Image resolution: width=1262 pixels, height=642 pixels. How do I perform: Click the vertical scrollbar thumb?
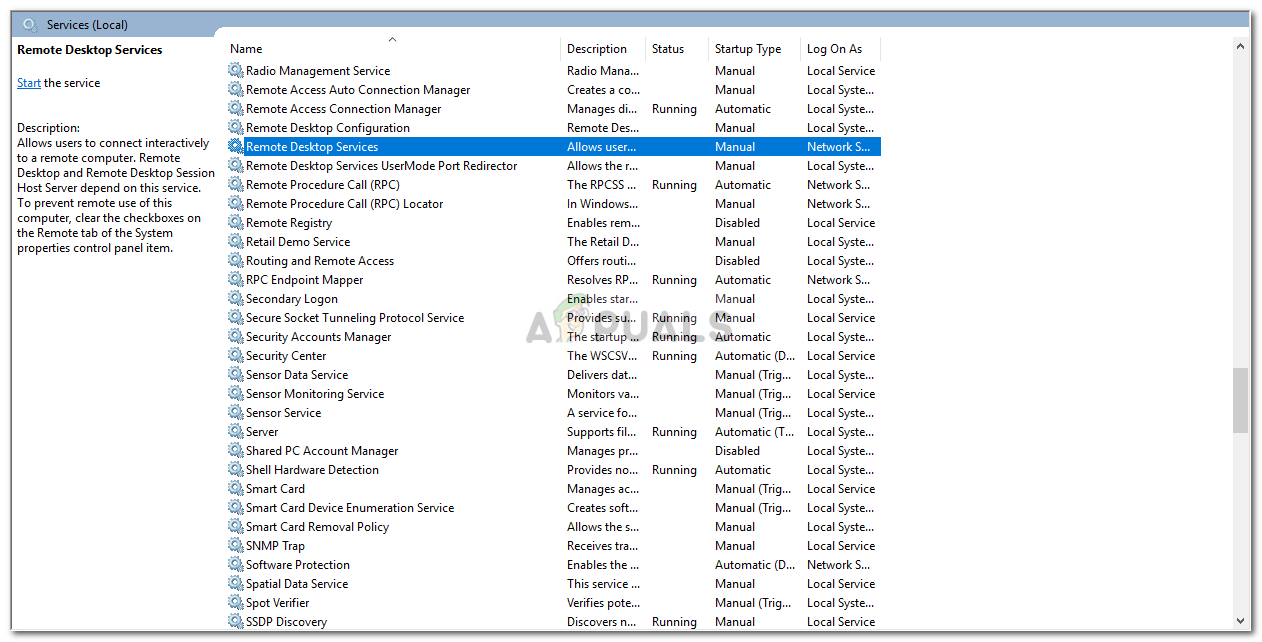tap(1241, 400)
